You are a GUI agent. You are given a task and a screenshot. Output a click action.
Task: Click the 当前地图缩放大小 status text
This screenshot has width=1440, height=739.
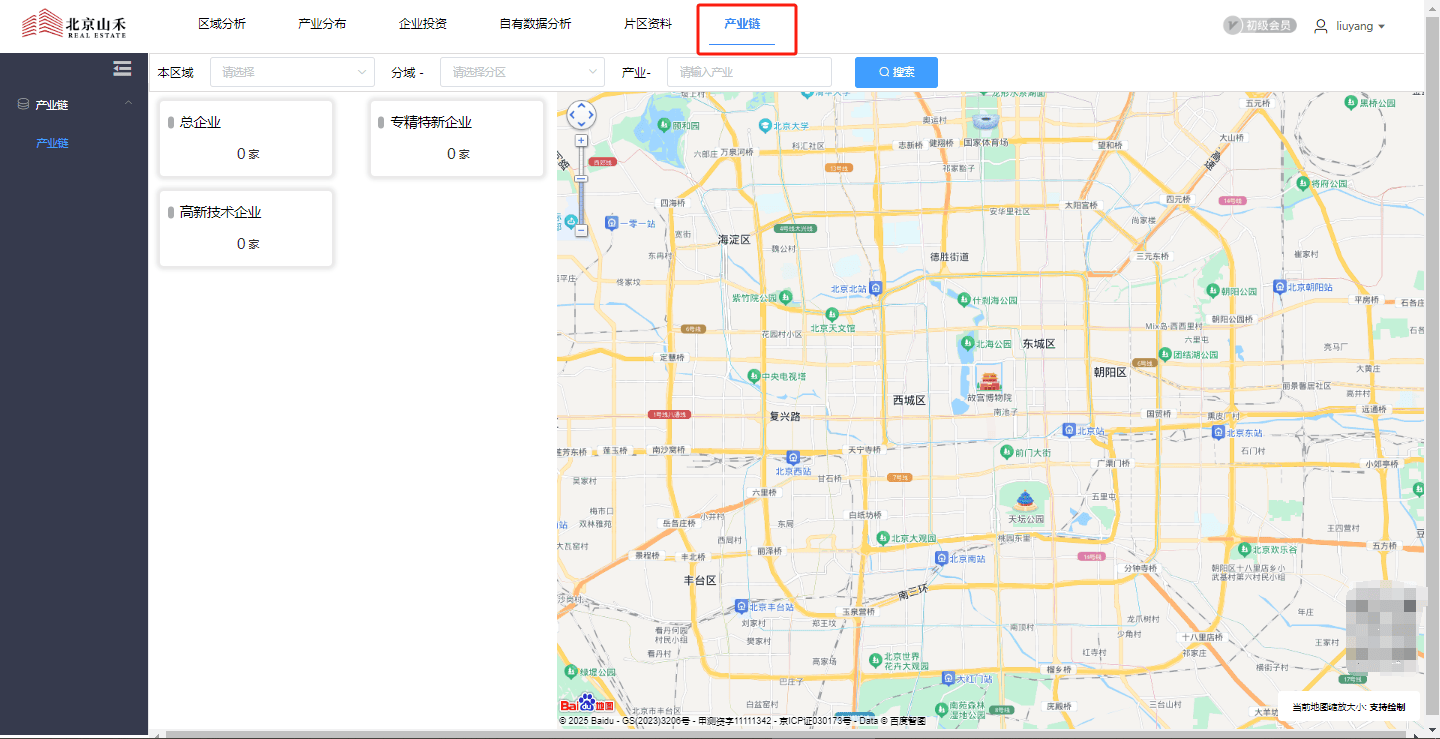(1348, 707)
